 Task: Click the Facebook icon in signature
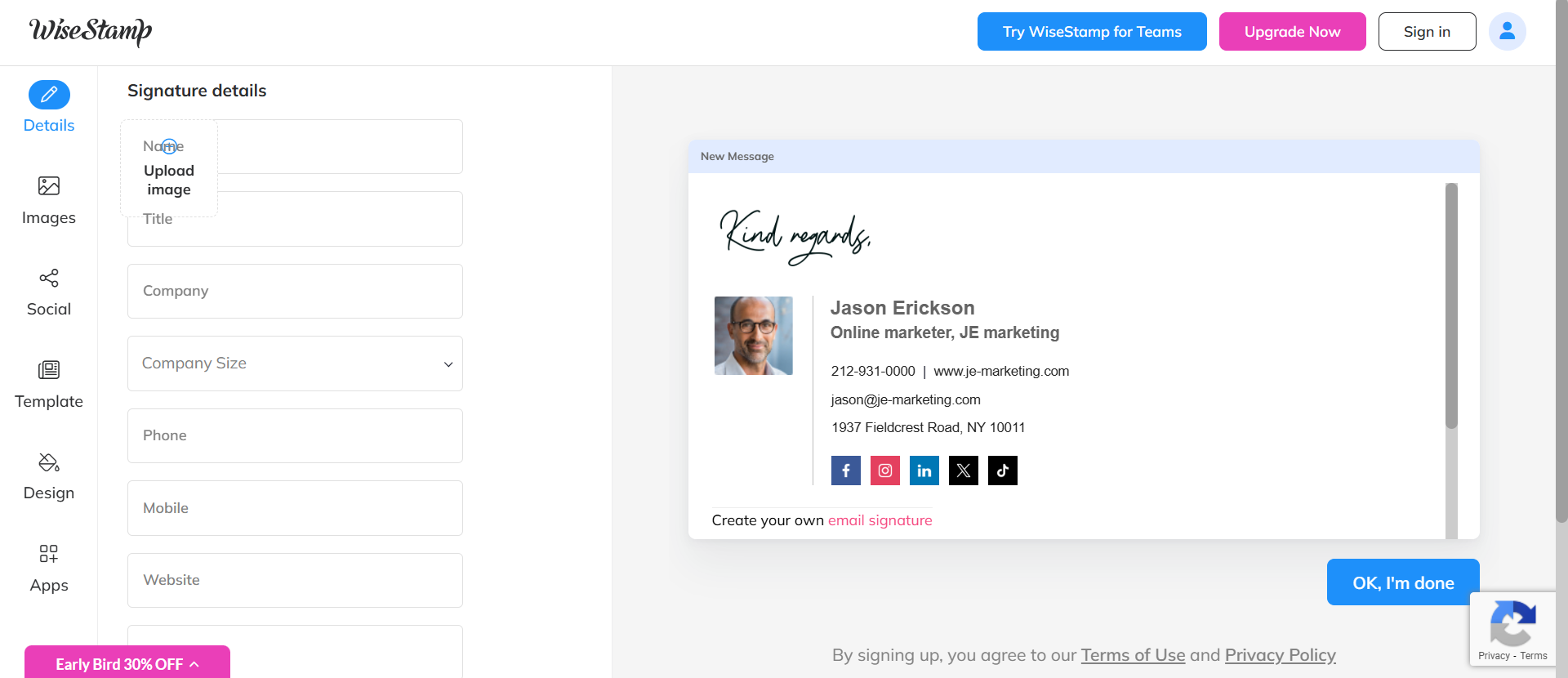(x=845, y=471)
